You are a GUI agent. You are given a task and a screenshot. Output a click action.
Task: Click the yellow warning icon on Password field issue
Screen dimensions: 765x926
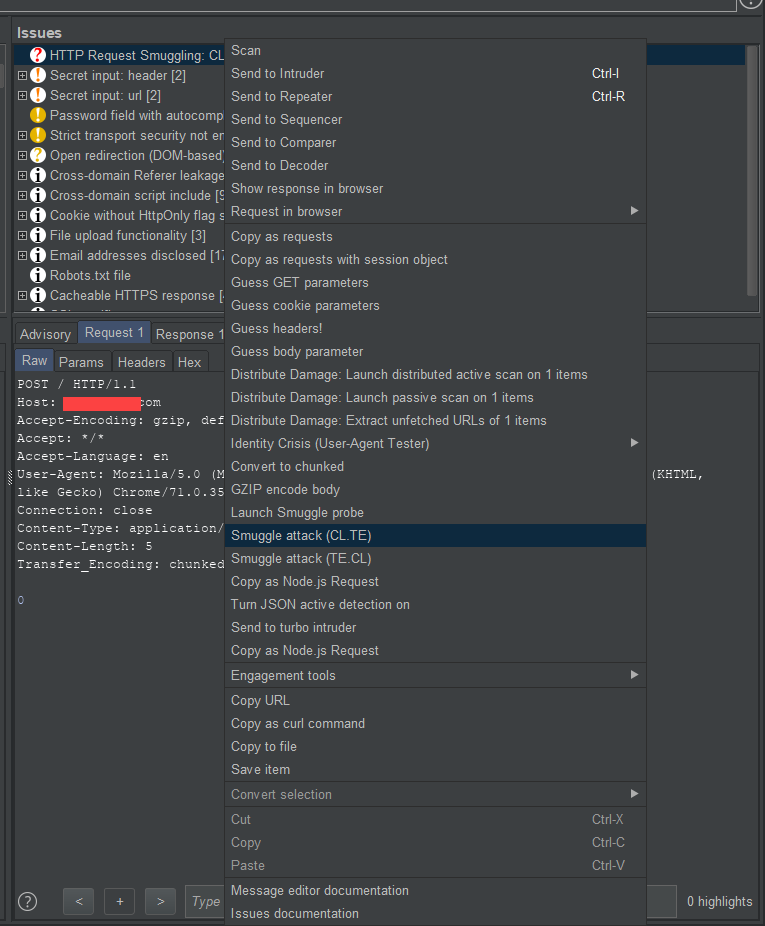tap(38, 115)
